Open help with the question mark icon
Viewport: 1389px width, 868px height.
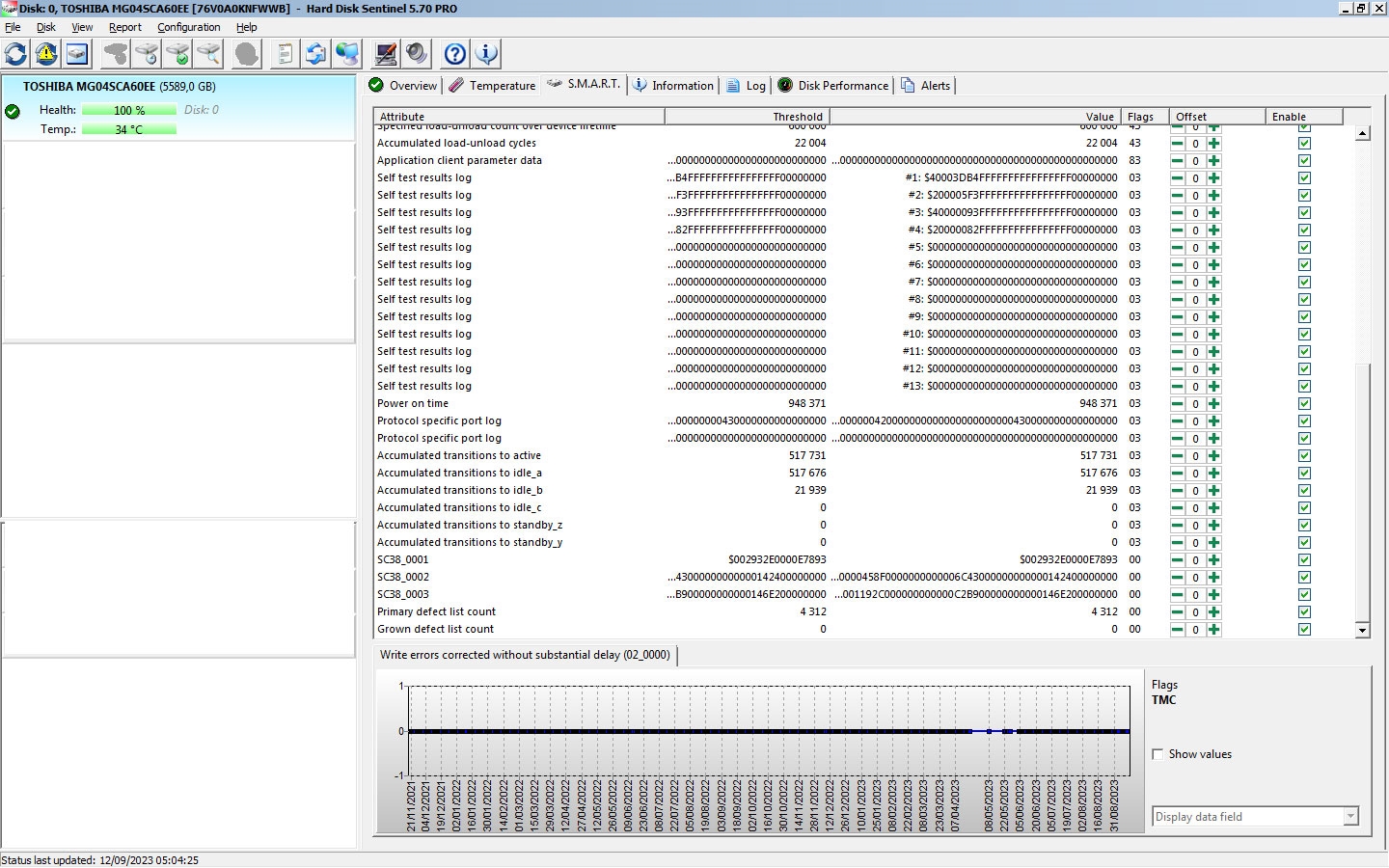tap(455, 54)
